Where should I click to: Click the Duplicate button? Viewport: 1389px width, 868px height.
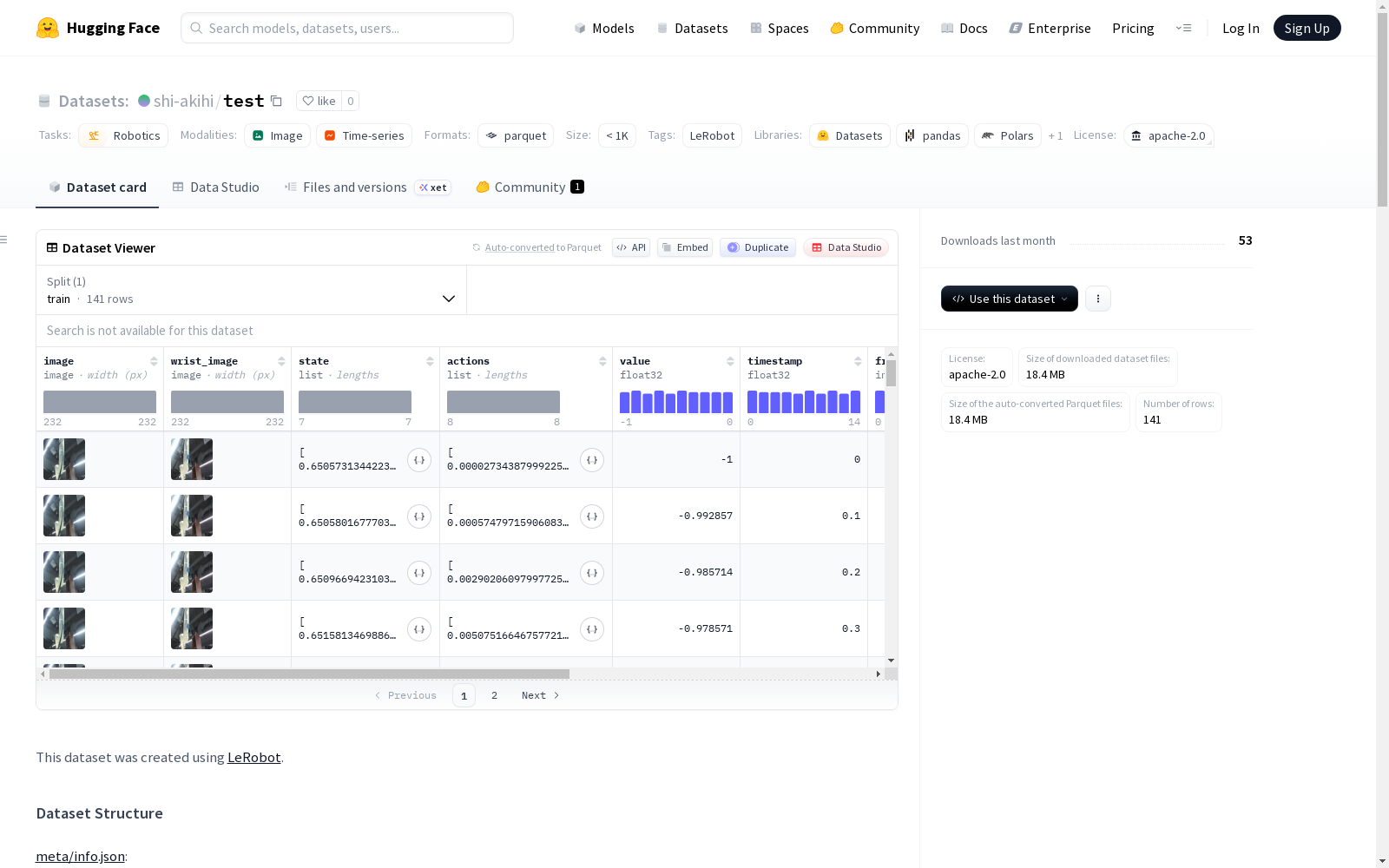point(758,247)
